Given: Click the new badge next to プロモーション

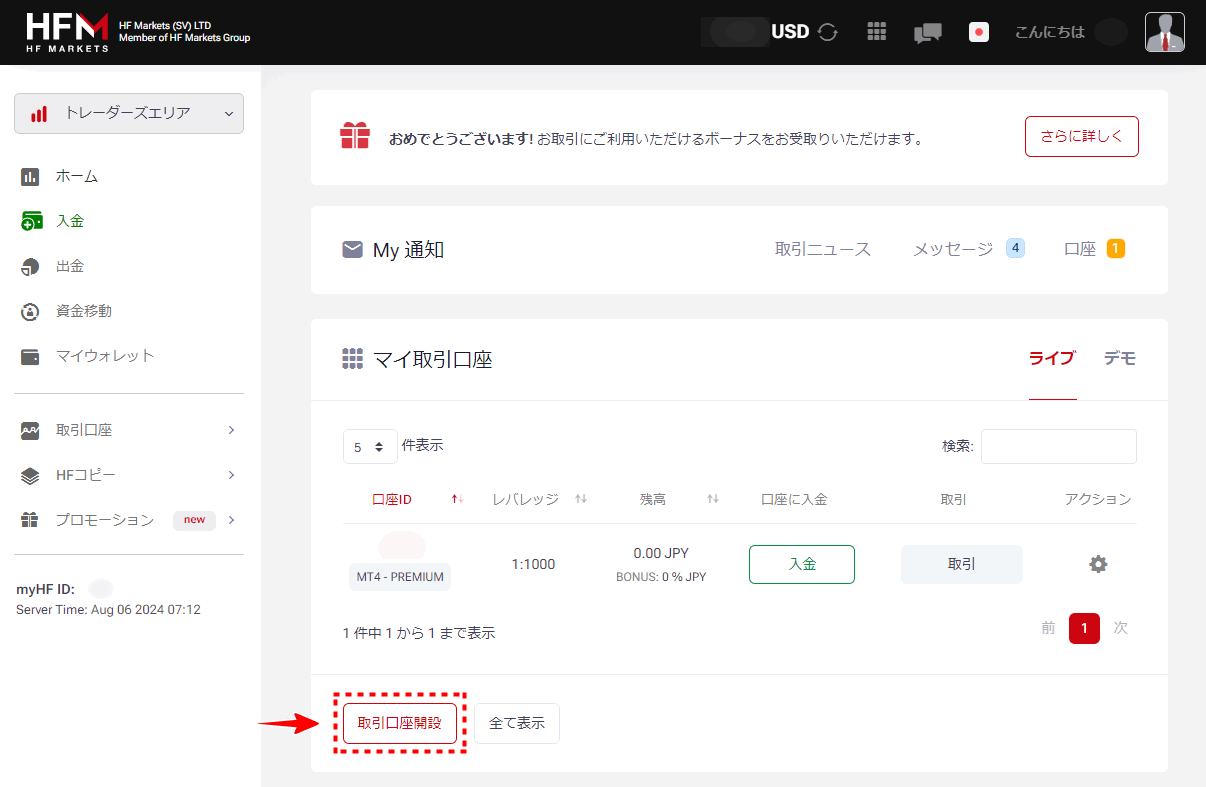Looking at the screenshot, I should [194, 520].
